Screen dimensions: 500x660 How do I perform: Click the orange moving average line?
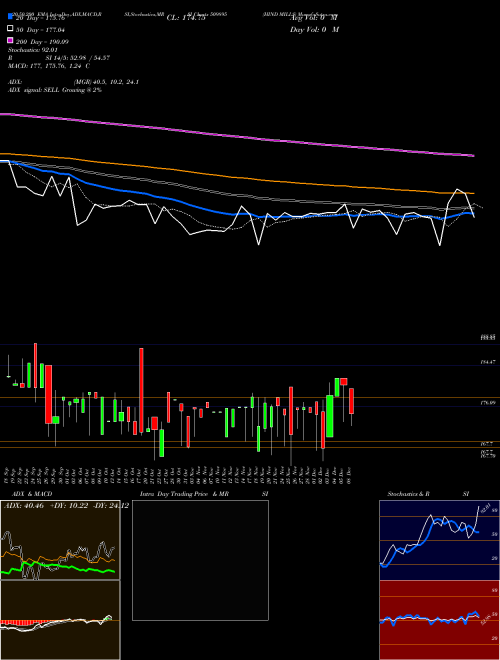[236, 177]
